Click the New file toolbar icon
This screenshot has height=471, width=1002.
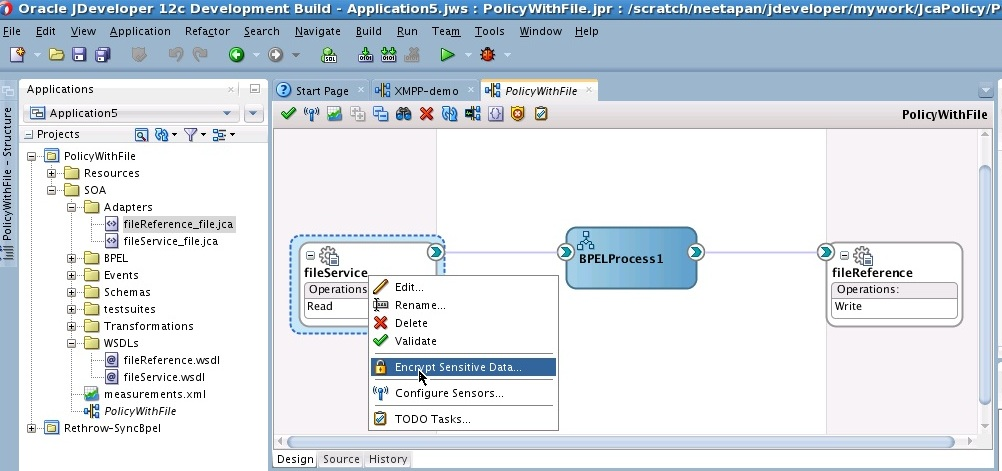[17, 55]
